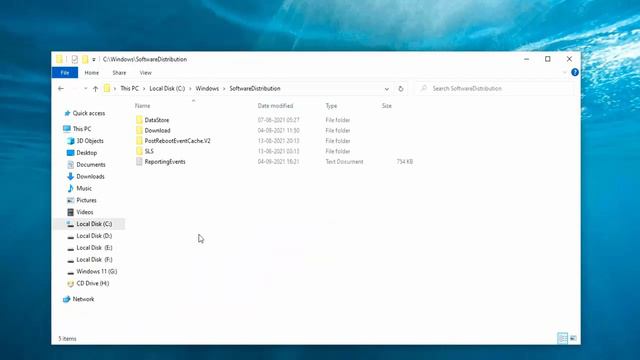Screen dimensions: 640x360
Task: Click the Quick access star icon
Action: point(67,113)
